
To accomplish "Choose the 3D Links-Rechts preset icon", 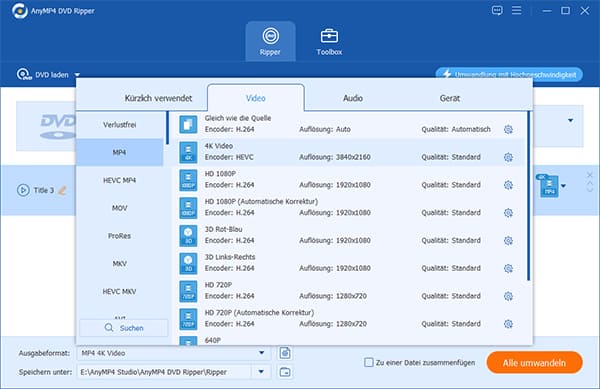I will pyautogui.click(x=188, y=263).
